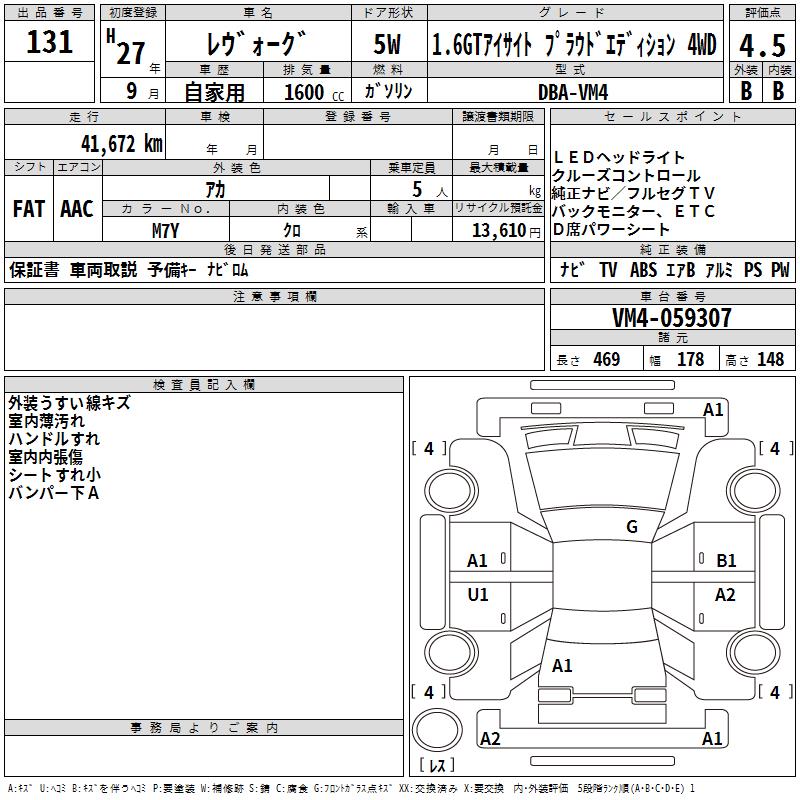Select the sales point バックモニター、ETC
Viewport: 800px width, 800px height.
pos(633,211)
